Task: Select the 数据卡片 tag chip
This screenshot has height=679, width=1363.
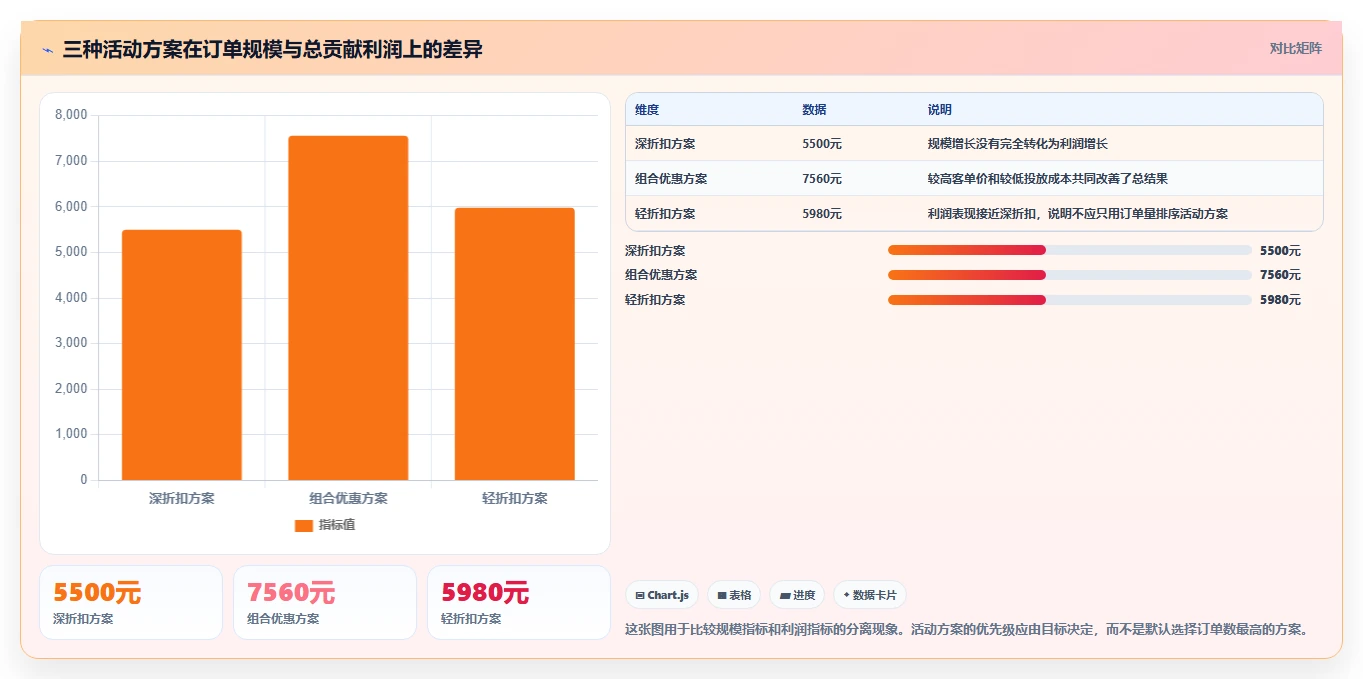Action: click(x=870, y=595)
